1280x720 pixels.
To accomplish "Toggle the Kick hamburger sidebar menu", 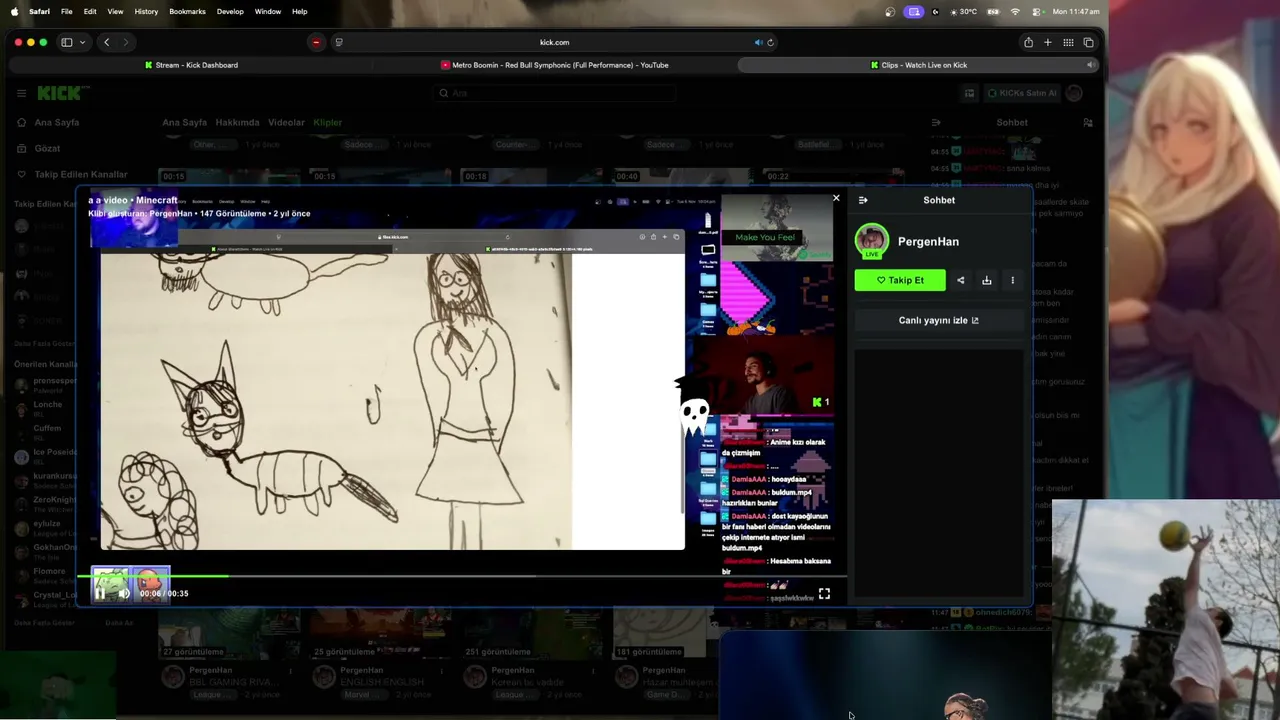I will pyautogui.click(x=21, y=93).
